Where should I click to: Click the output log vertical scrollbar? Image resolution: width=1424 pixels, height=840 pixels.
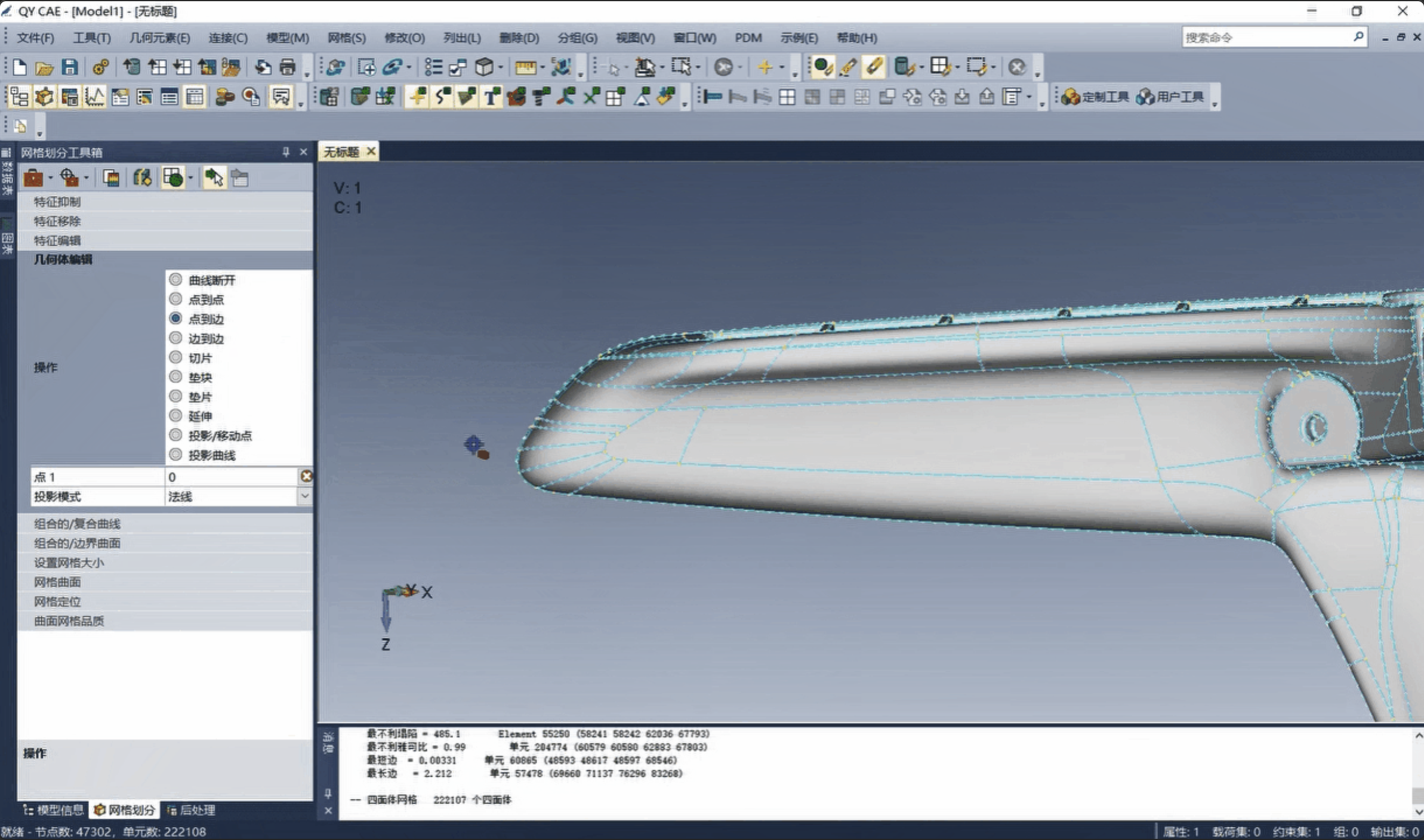coord(1418,795)
